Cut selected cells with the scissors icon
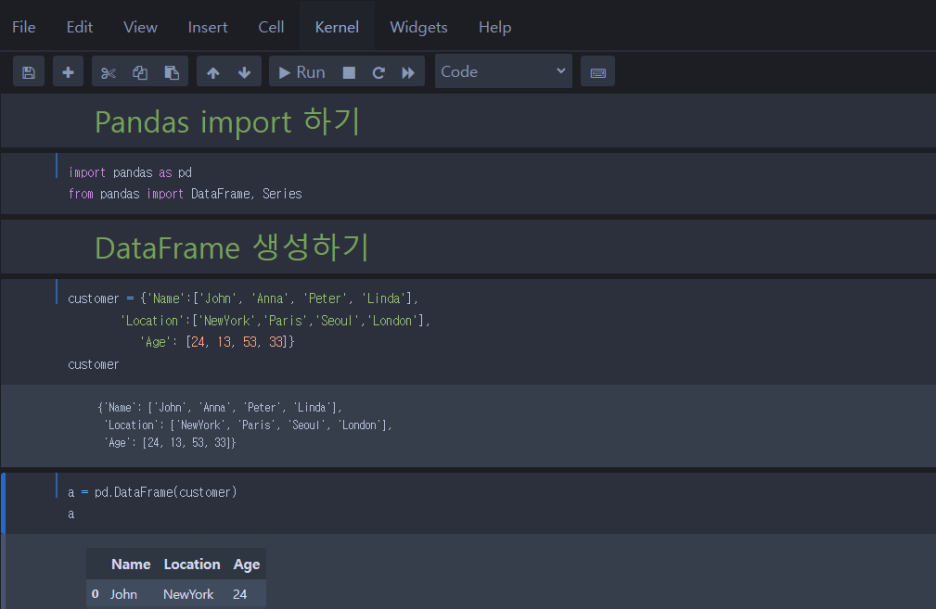Image resolution: width=936 pixels, height=609 pixels. point(108,72)
